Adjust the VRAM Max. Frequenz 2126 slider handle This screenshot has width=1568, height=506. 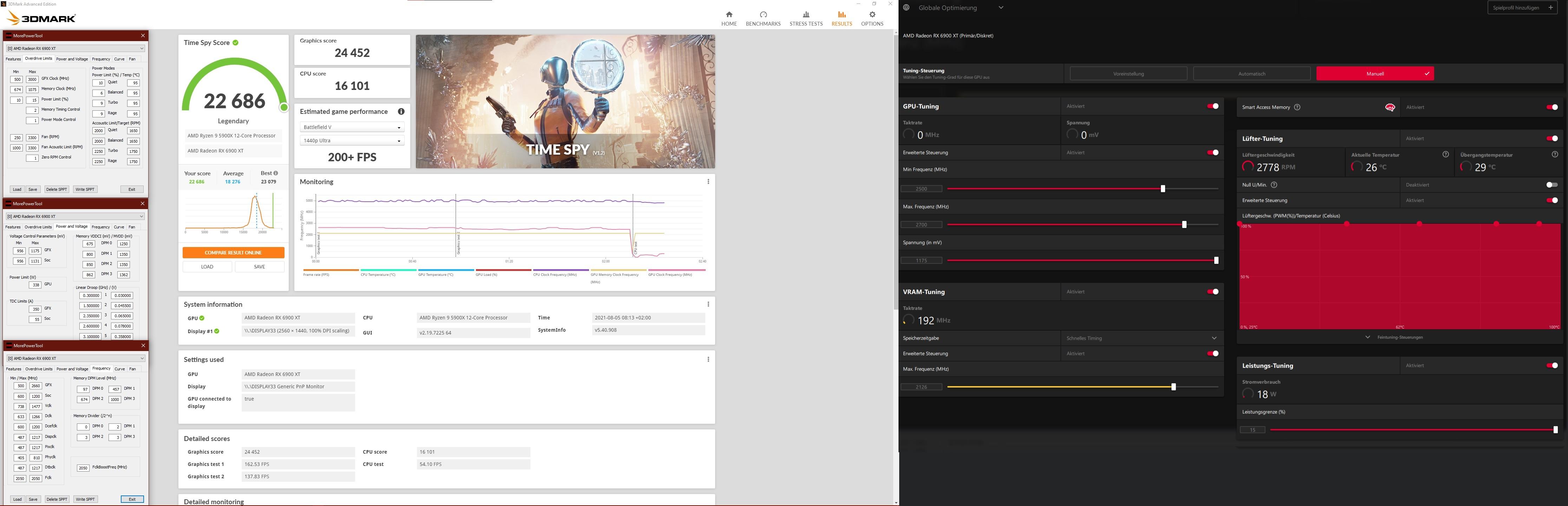(1174, 387)
